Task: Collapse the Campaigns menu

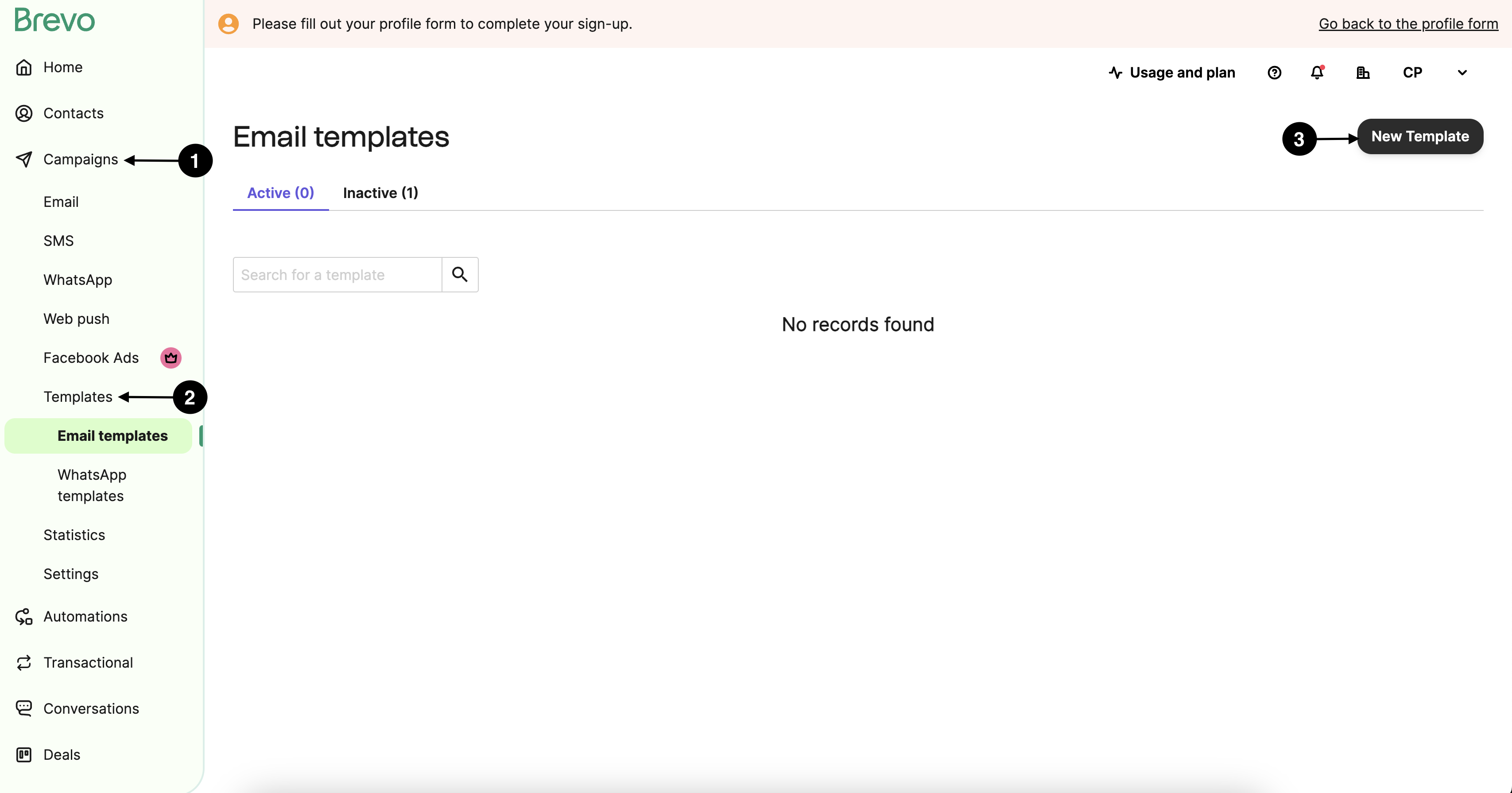Action: [81, 159]
